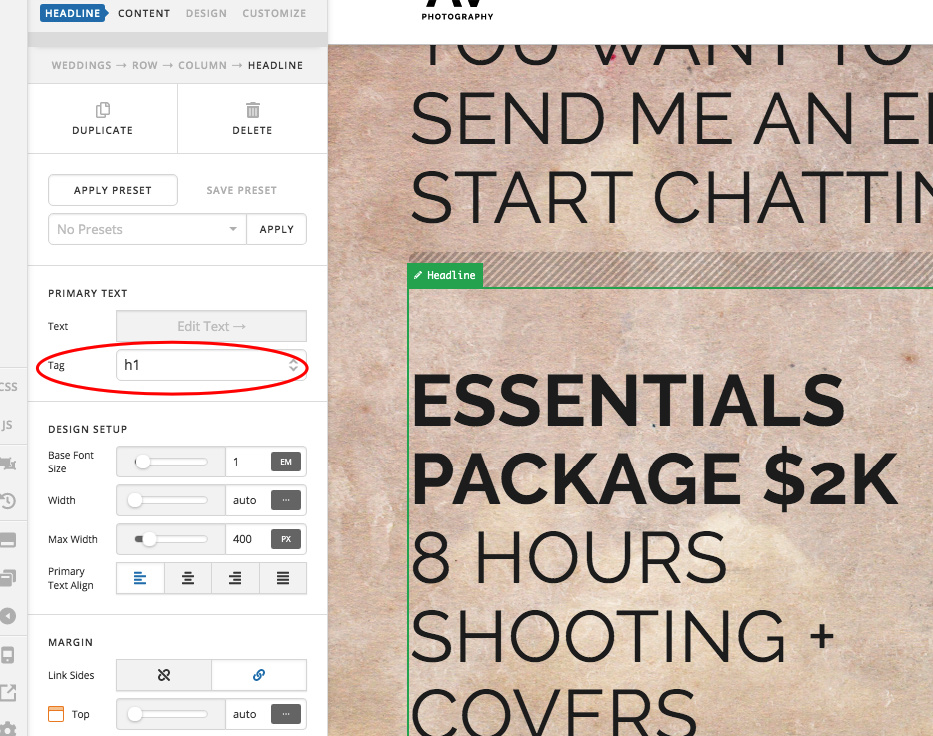Toggle the Base Font Size EM unit
The image size is (933, 736).
click(285, 462)
